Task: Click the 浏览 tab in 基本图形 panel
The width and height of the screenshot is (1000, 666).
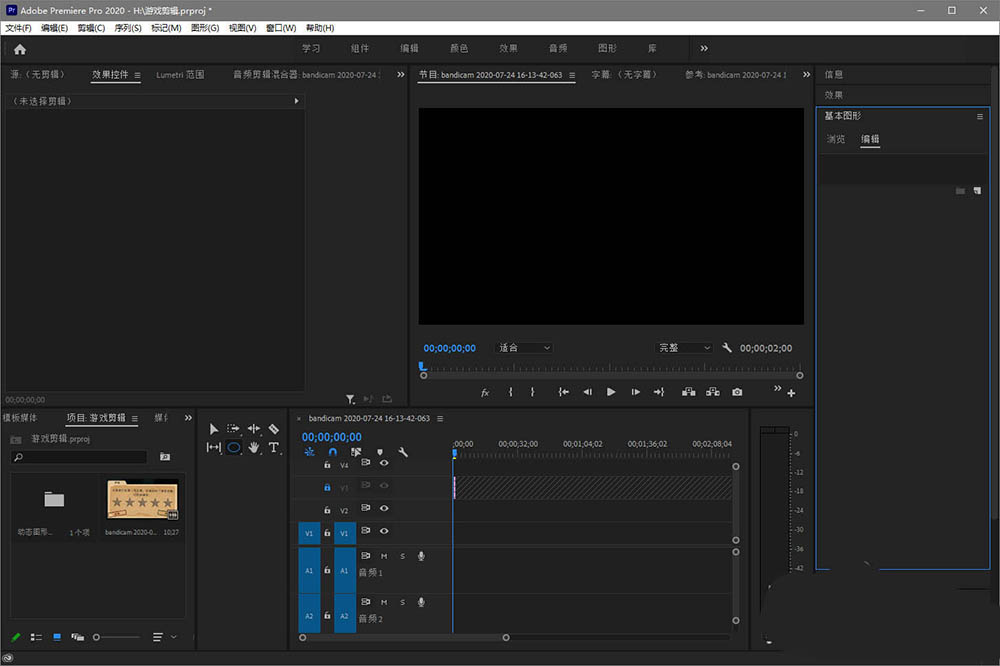Action: pos(836,139)
